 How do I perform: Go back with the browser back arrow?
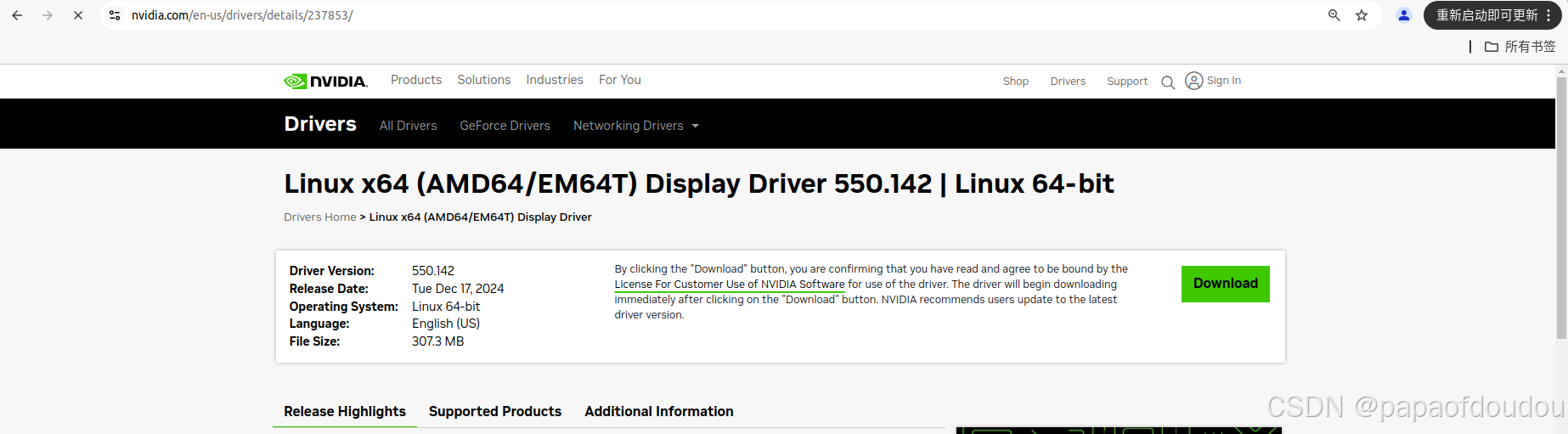[17, 15]
